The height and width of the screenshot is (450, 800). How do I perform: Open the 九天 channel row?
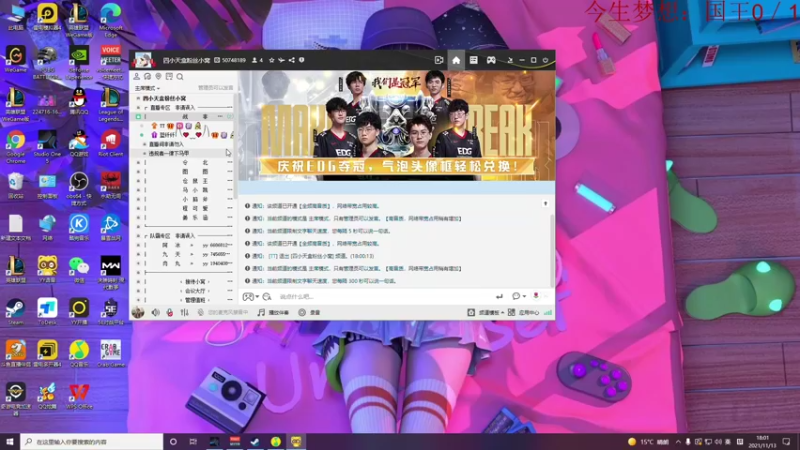pos(186,254)
